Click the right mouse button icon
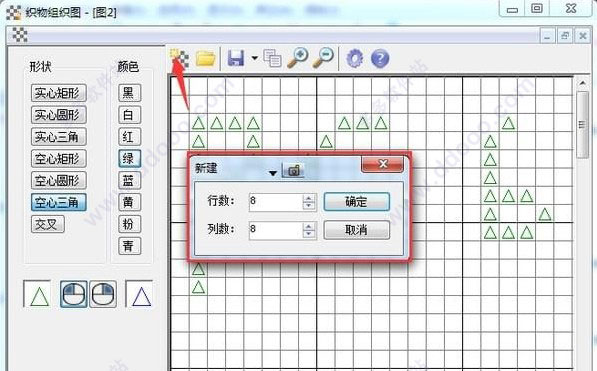The height and width of the screenshot is (371, 597). tap(103, 294)
